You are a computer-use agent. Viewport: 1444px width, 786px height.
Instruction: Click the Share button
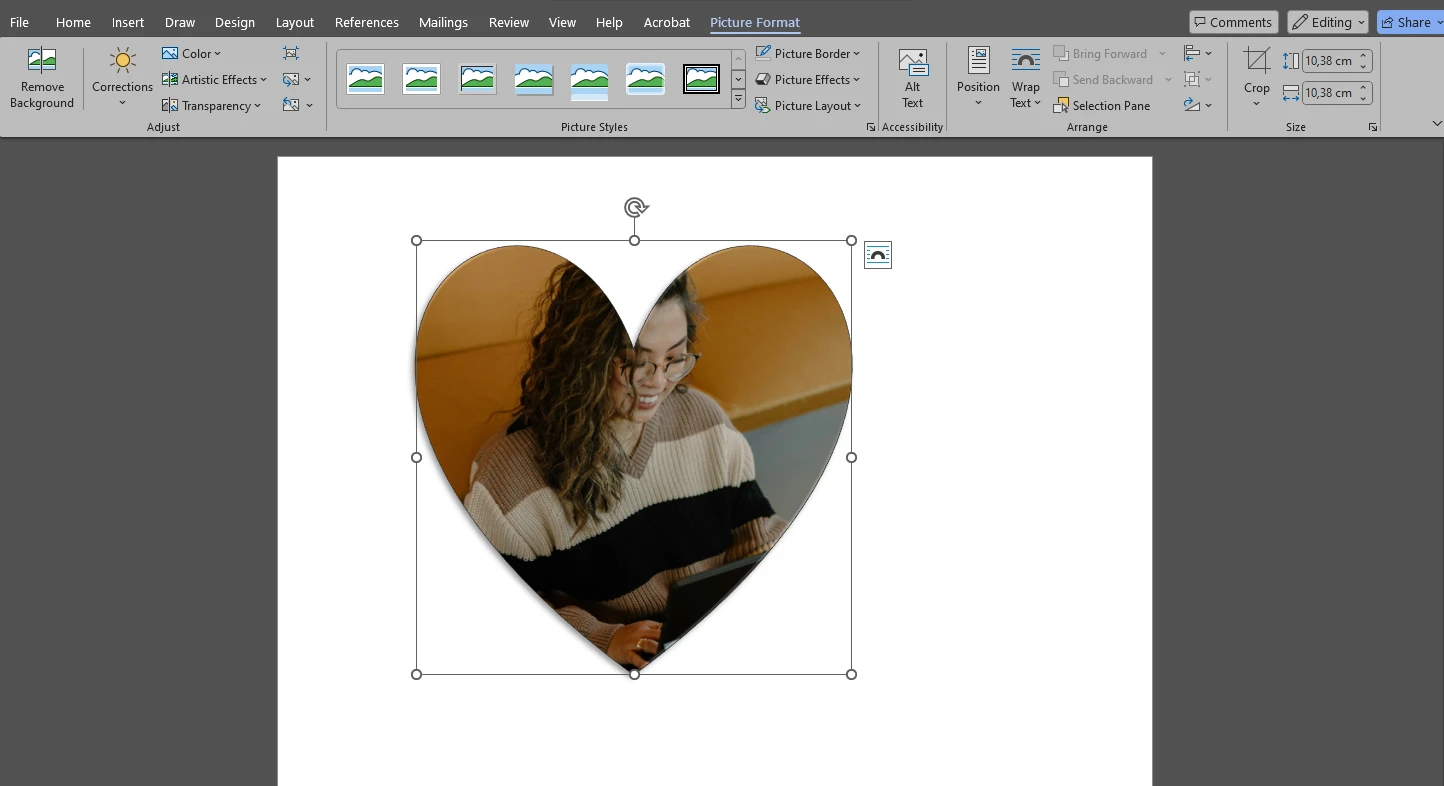click(1409, 22)
